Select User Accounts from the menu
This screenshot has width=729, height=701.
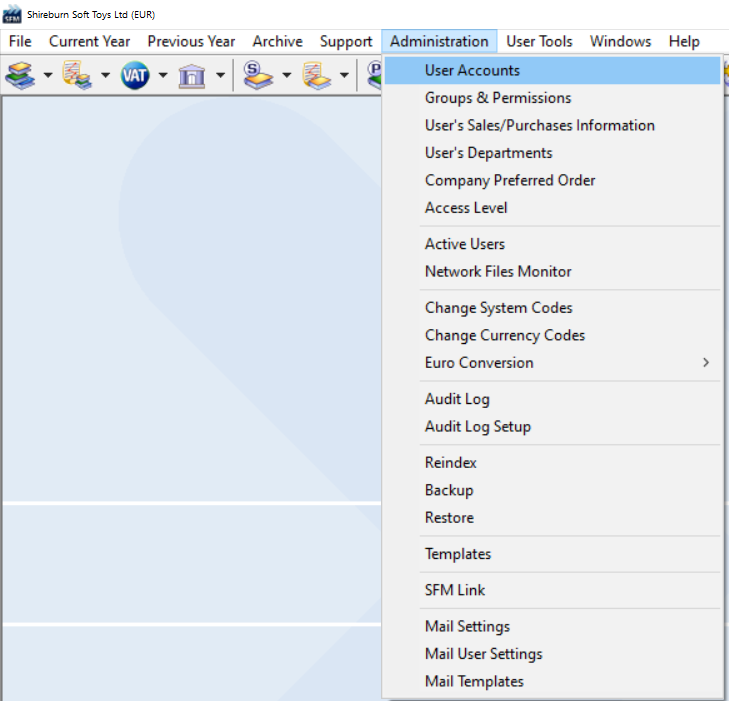552,71
